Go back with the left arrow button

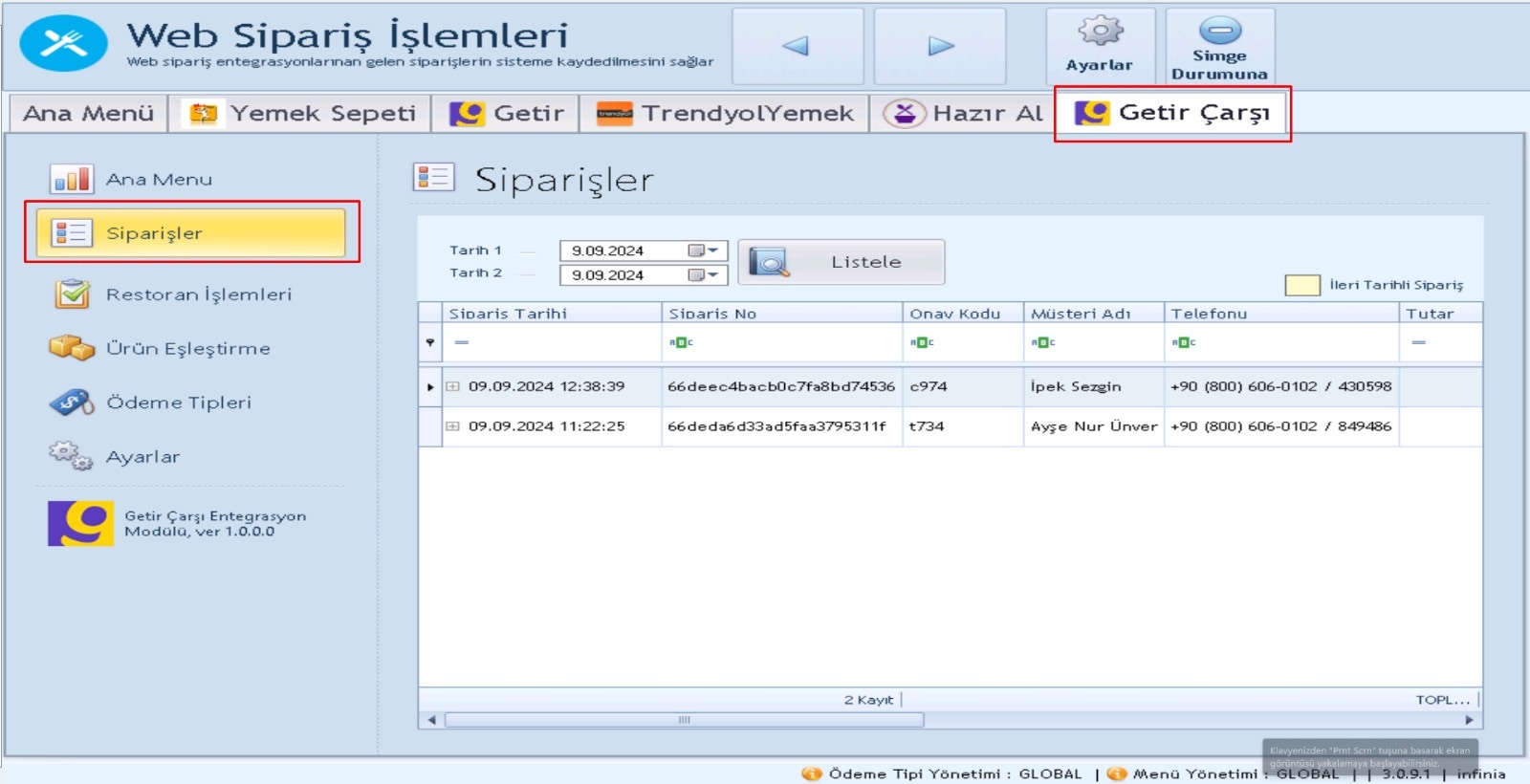point(798,46)
